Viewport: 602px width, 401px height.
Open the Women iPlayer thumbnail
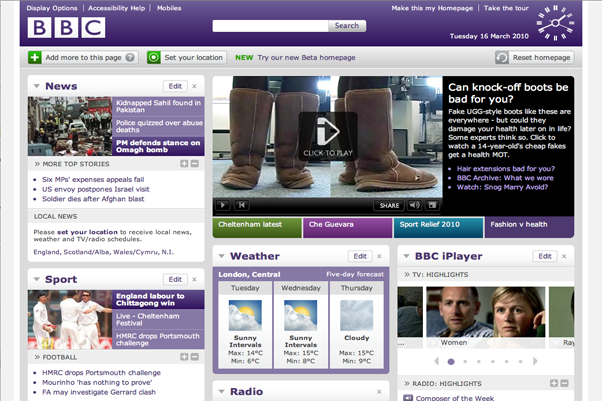click(x=486, y=316)
